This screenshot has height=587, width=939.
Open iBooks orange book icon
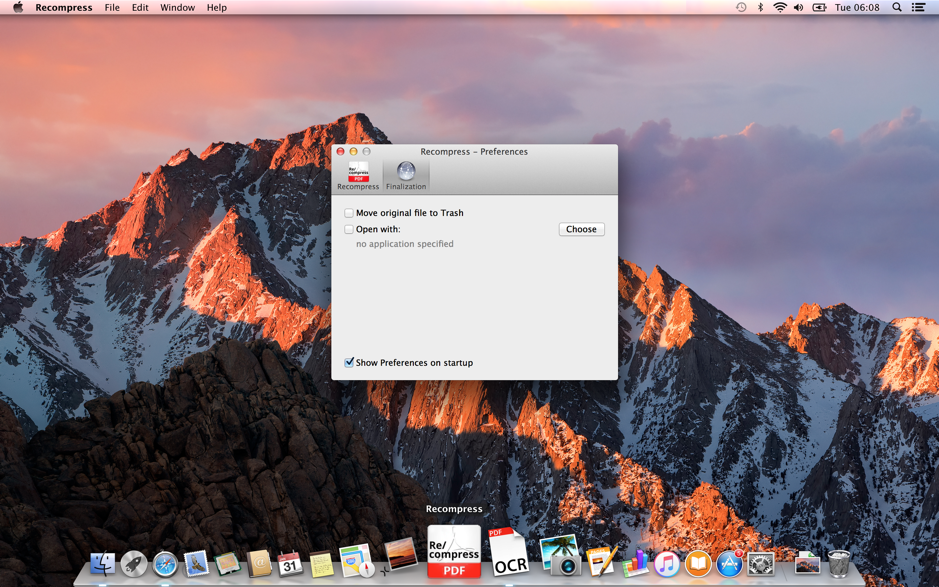[698, 564]
